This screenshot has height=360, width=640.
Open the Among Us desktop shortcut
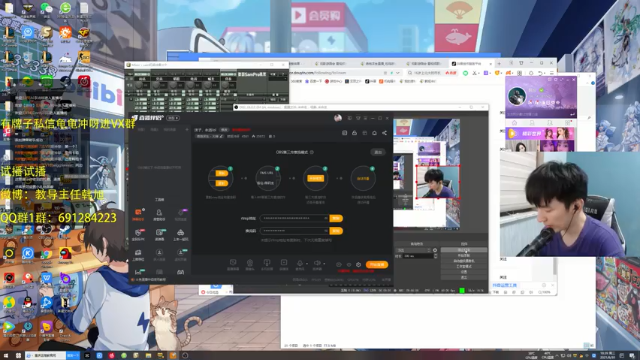click(x=65, y=254)
